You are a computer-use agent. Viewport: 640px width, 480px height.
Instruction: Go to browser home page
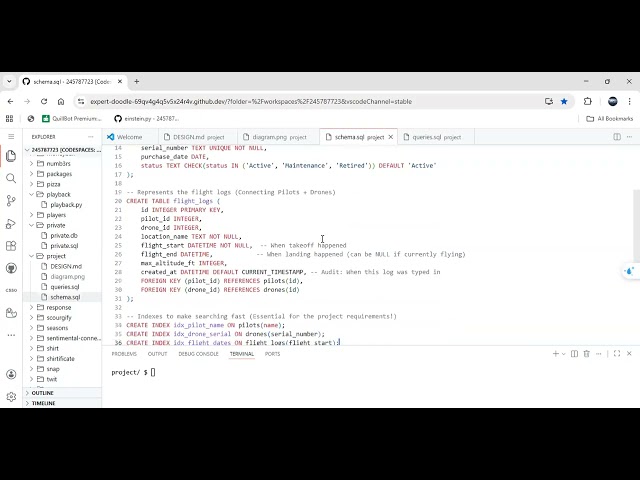tap(61, 101)
